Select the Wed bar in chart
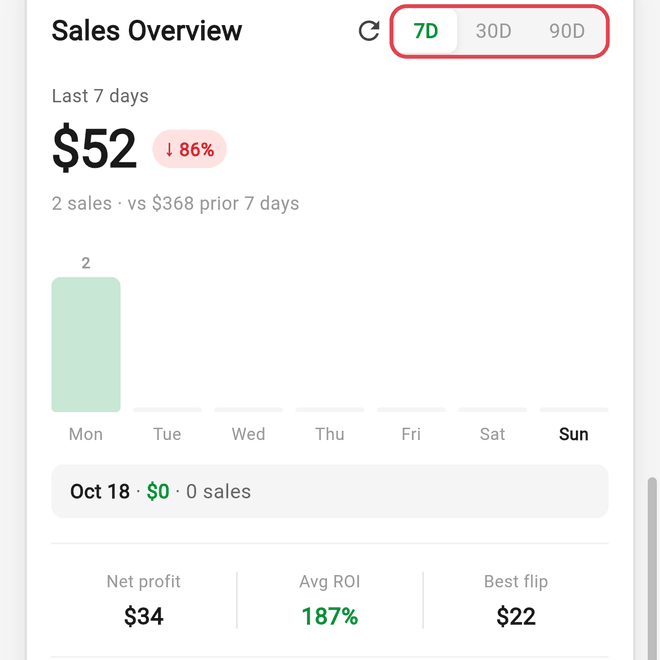 [x=248, y=410]
